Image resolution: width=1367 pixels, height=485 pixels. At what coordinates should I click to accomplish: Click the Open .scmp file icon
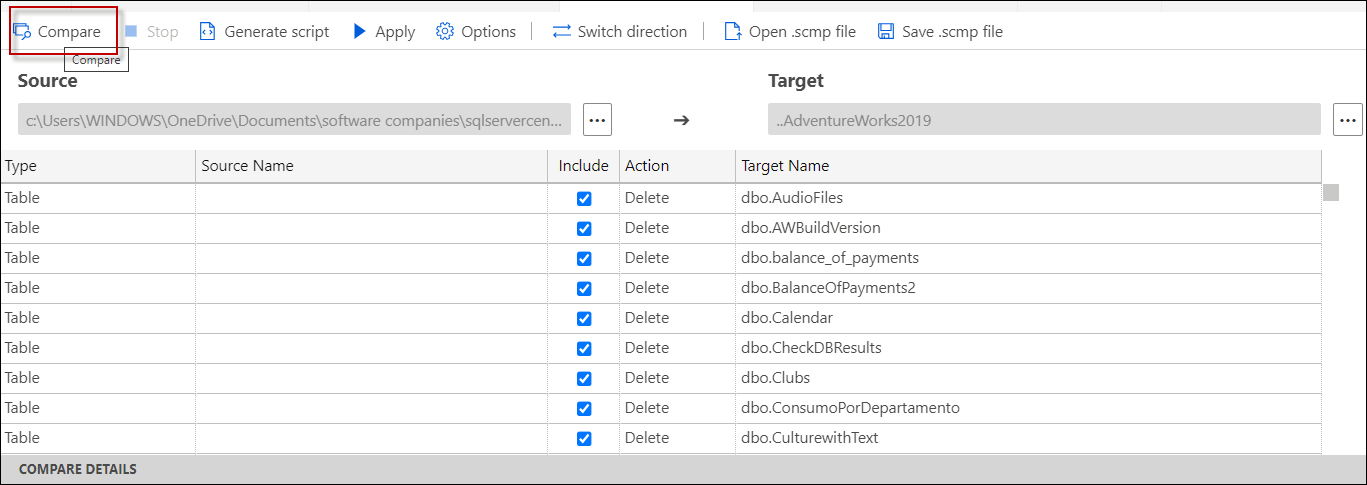click(x=733, y=31)
